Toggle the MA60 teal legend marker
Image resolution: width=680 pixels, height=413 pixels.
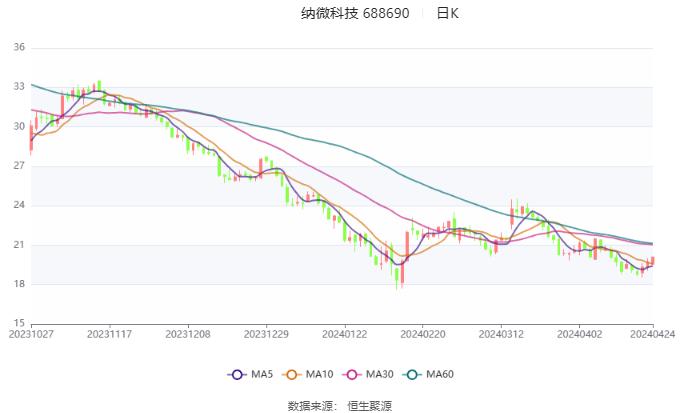point(412,374)
